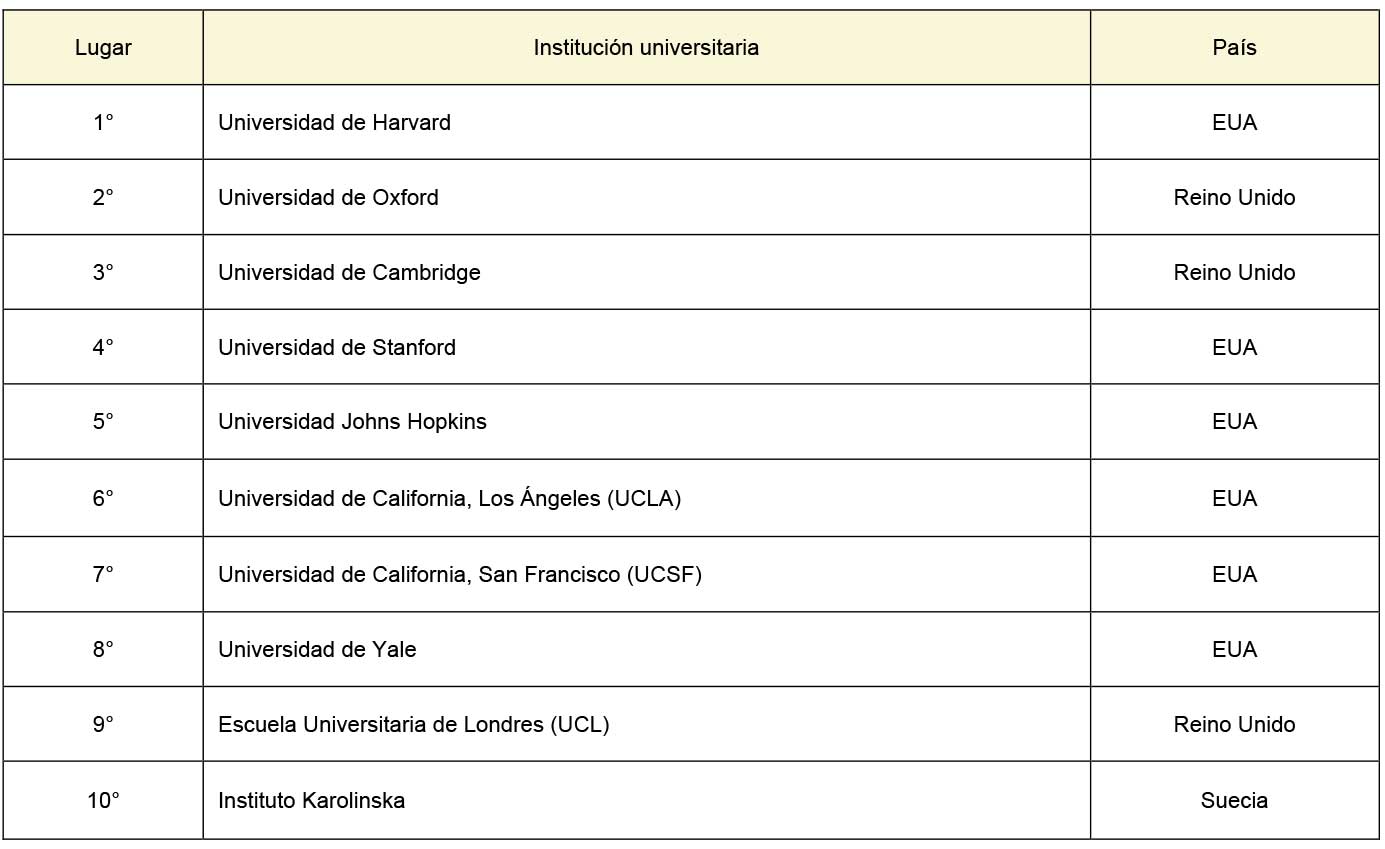Select the 1° ranking cell
This screenshot has height=849, width=1385.
[x=103, y=123]
